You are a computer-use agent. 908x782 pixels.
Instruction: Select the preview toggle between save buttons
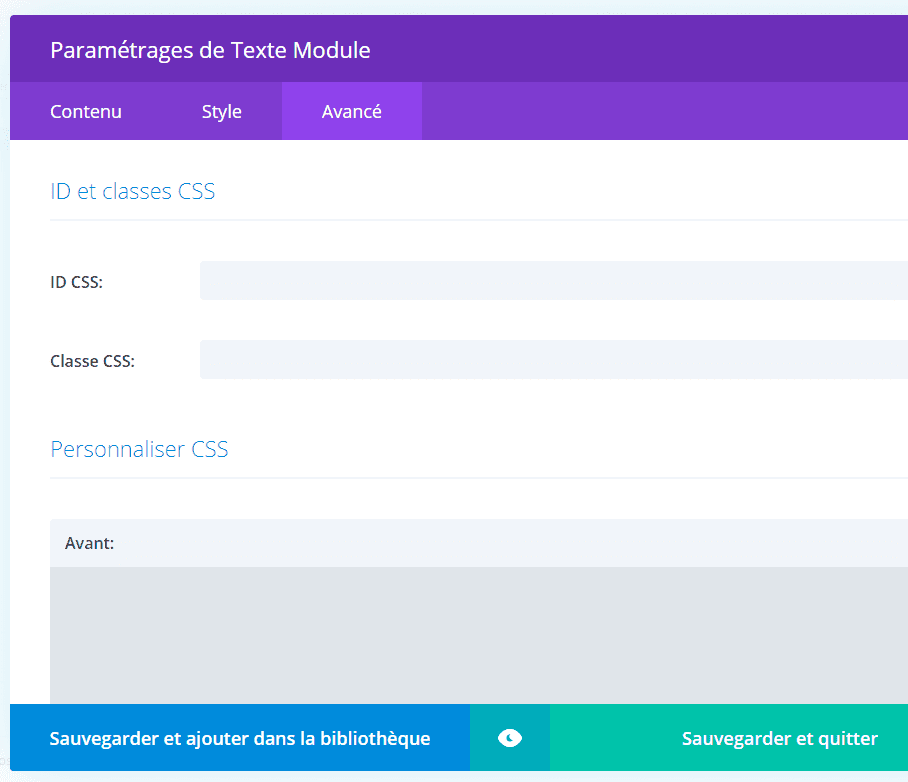(x=509, y=738)
